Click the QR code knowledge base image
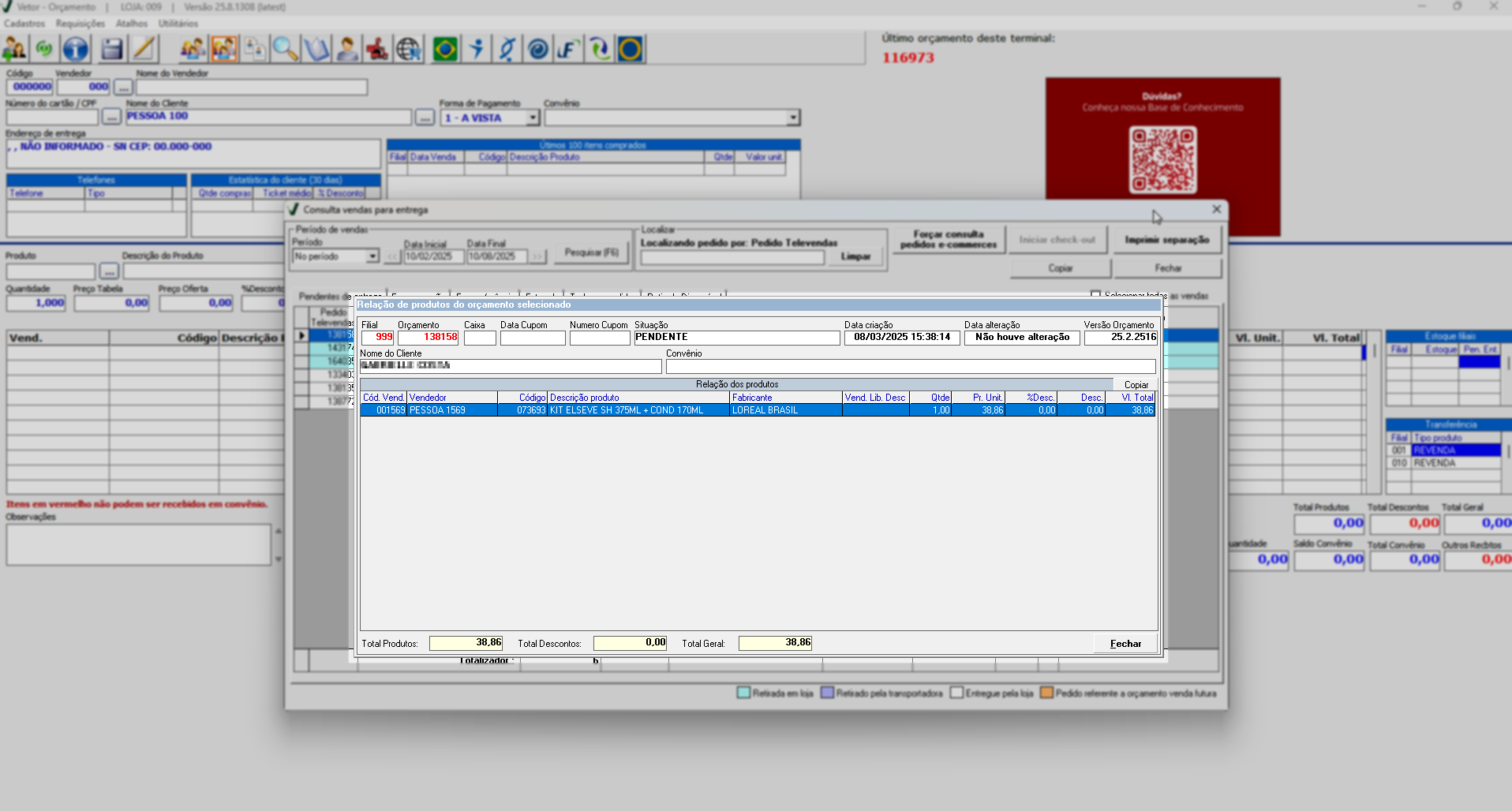The height and width of the screenshot is (811, 1512). (x=1162, y=160)
